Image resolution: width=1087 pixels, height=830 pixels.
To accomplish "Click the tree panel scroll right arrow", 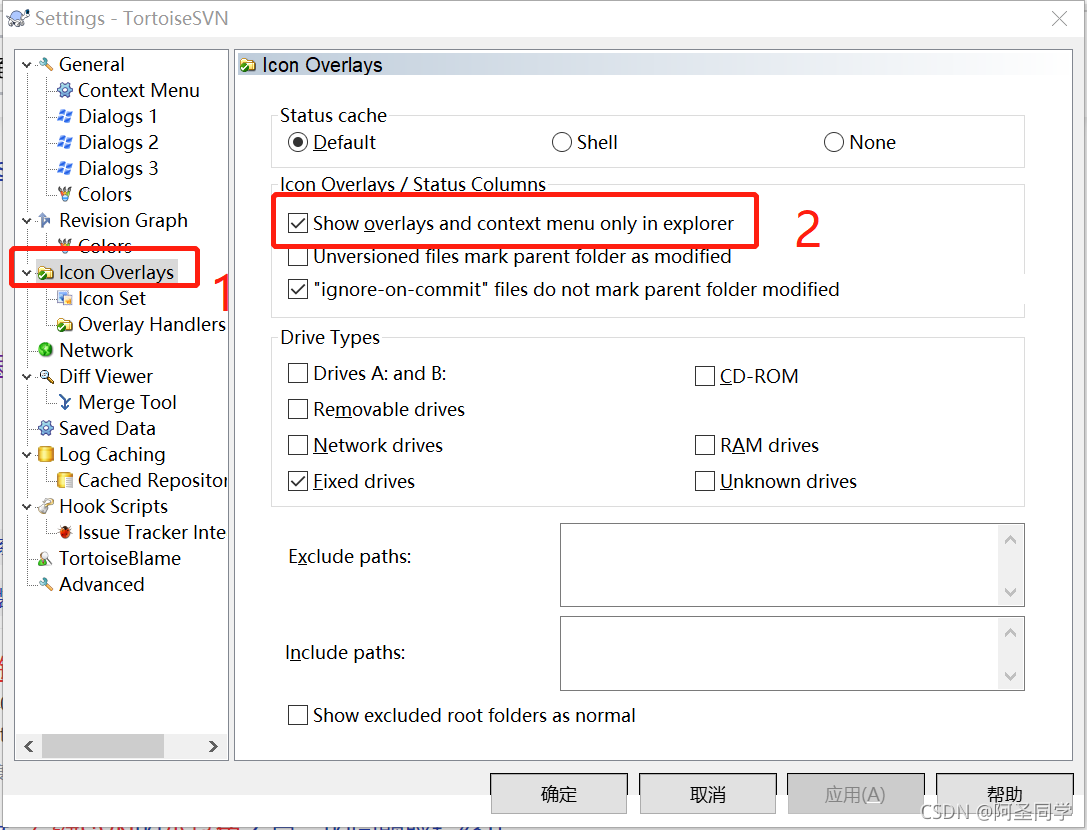I will pyautogui.click(x=214, y=746).
